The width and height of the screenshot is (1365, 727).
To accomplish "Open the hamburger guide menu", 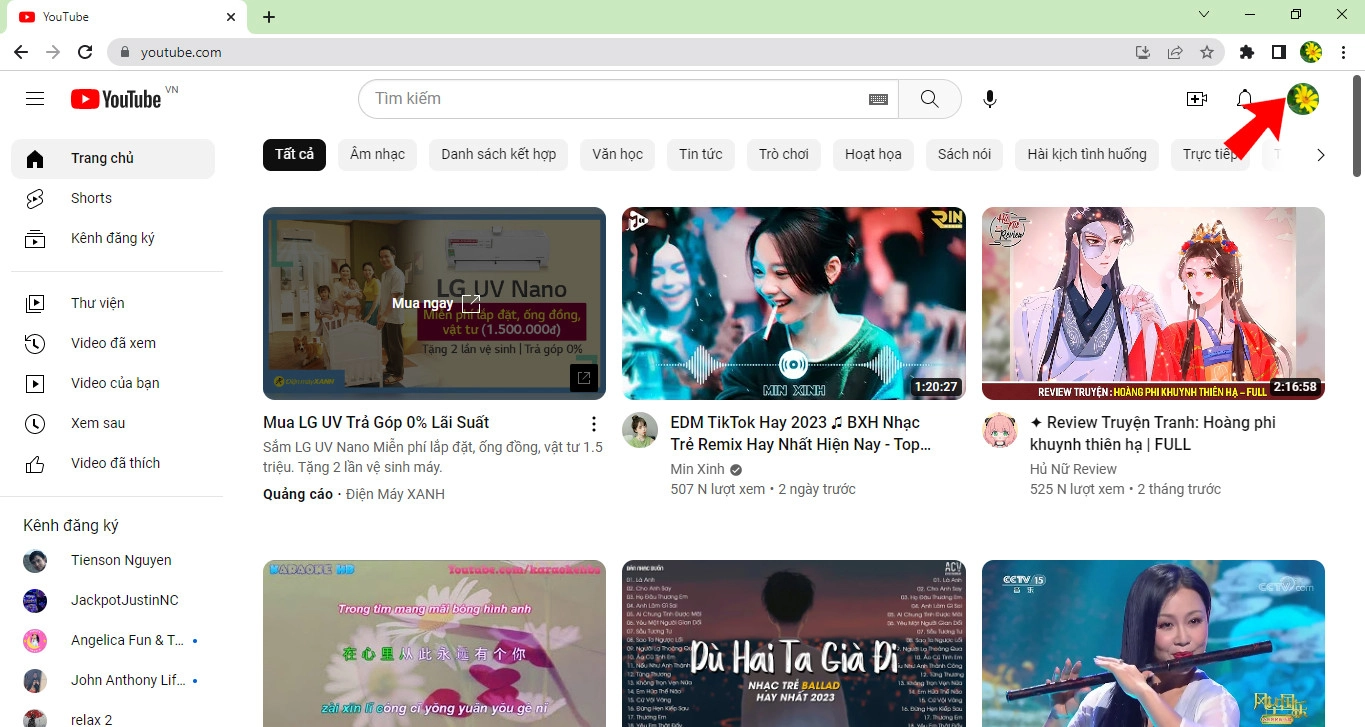I will tap(34, 98).
